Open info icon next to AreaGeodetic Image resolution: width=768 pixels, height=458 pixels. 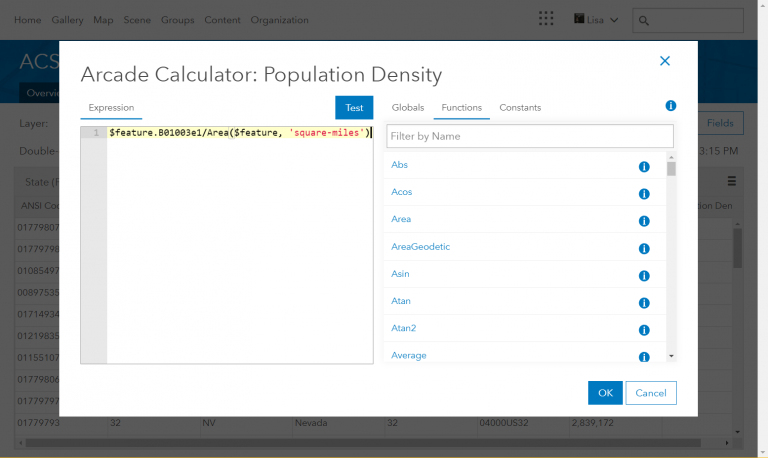point(644,249)
